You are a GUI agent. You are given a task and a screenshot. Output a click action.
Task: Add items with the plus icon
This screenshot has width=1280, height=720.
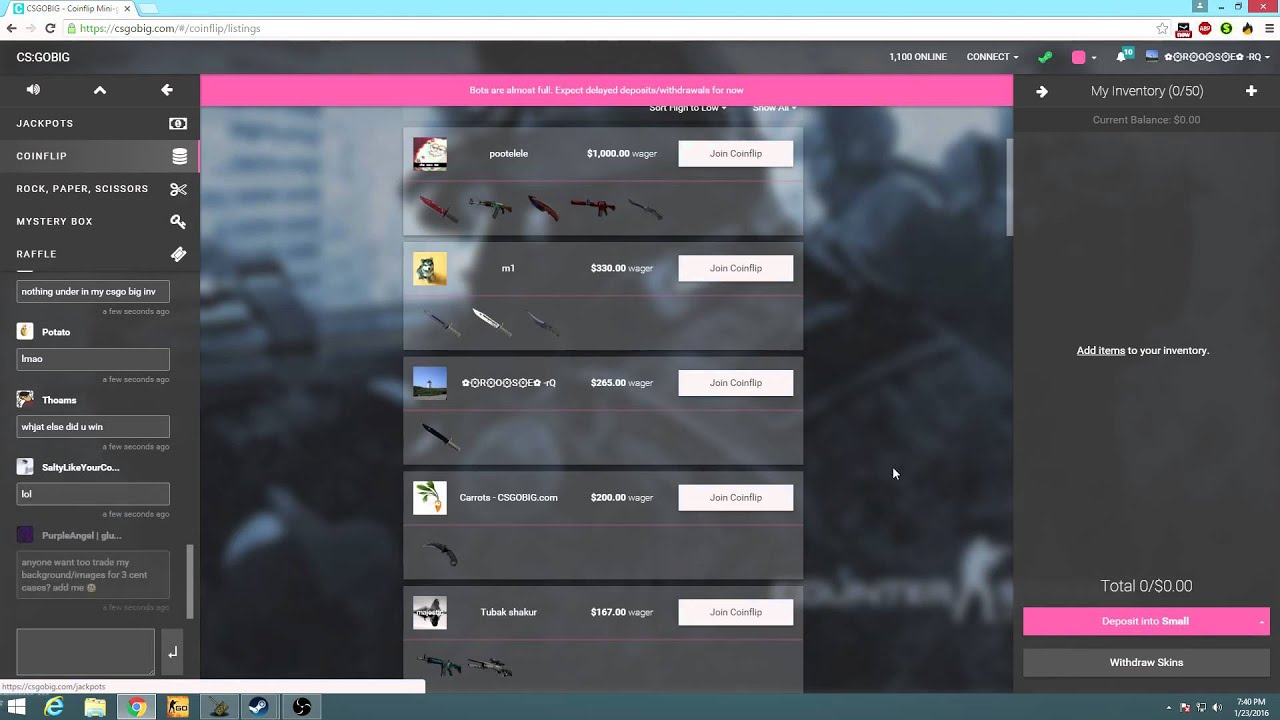tap(1251, 91)
